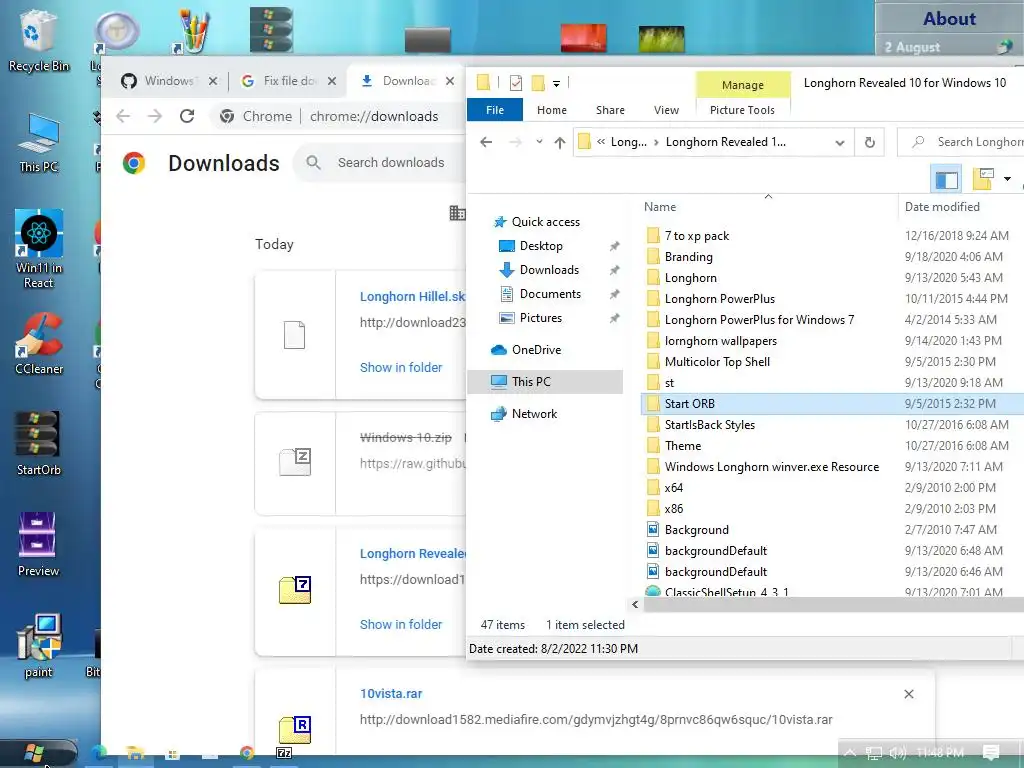Remove 10vista.rar from downloads list
This screenshot has width=1024, height=768.
pos(908,694)
